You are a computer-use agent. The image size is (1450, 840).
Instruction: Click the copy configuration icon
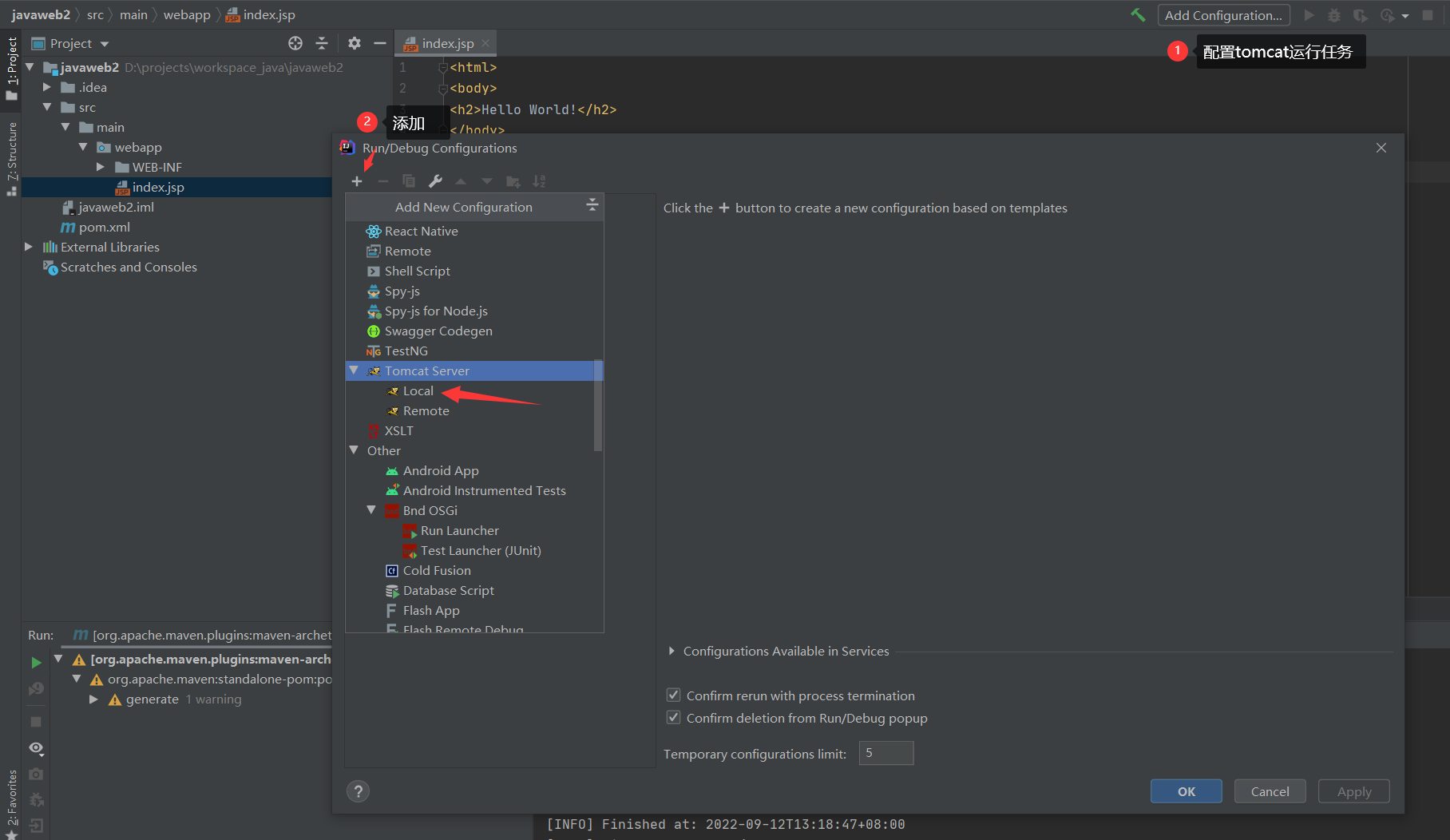pyautogui.click(x=409, y=181)
